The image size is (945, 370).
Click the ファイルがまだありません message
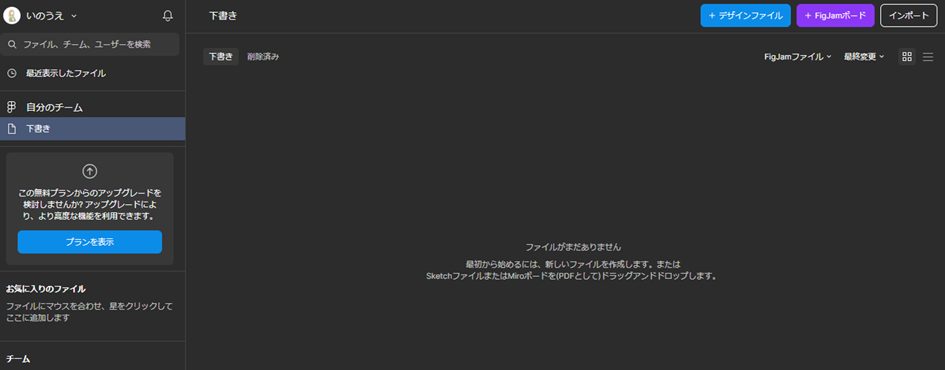pos(573,247)
